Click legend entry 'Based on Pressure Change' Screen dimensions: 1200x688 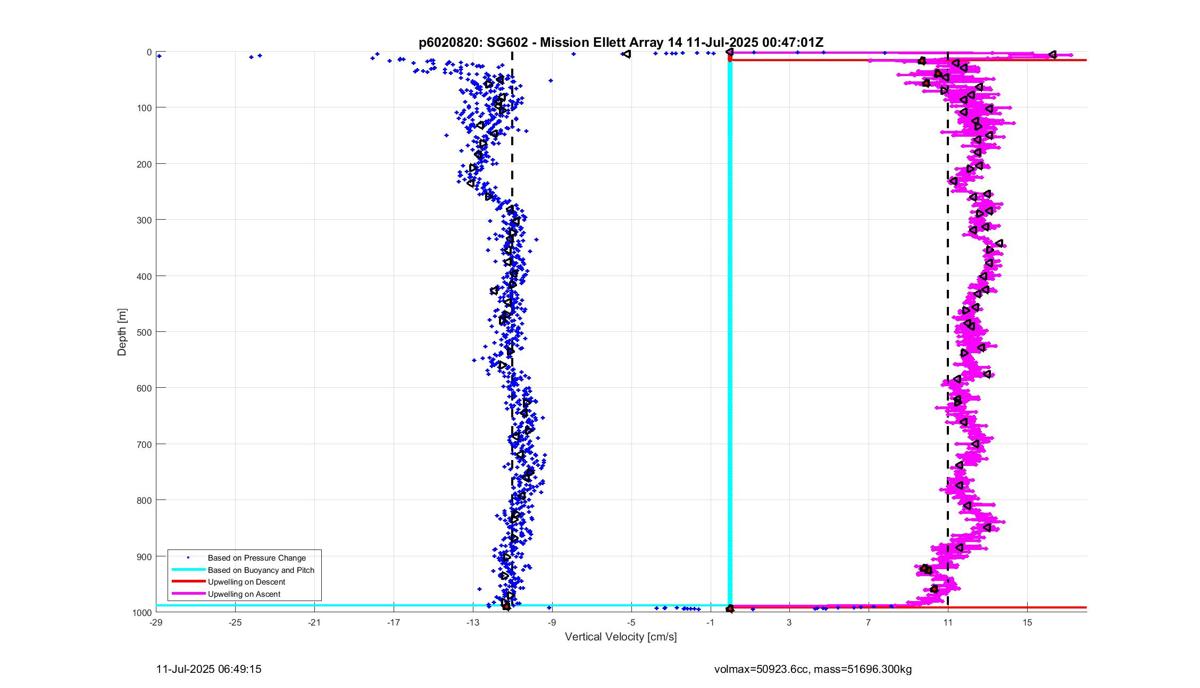[x=257, y=557]
